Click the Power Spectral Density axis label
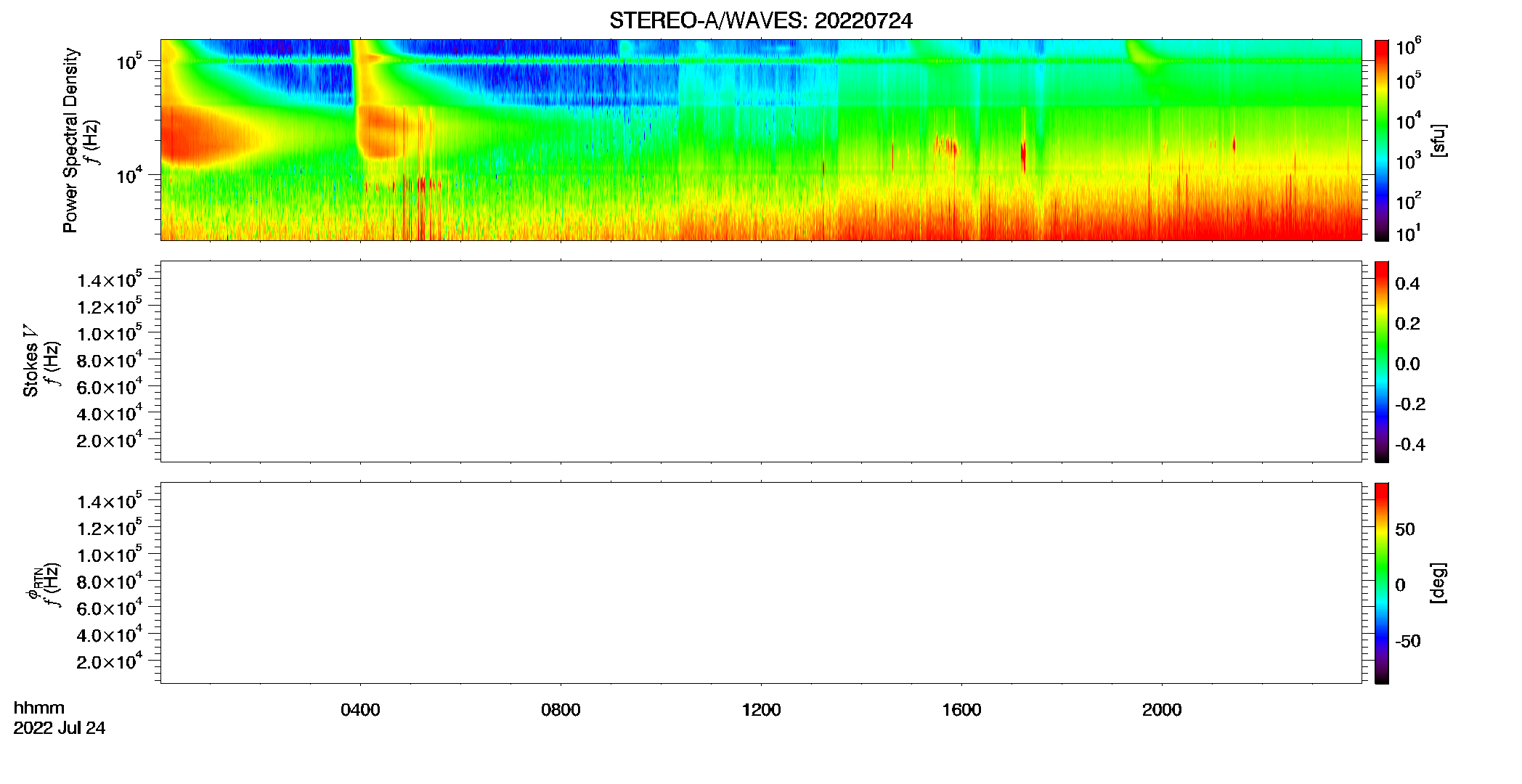The image size is (1522, 784). 70,140
